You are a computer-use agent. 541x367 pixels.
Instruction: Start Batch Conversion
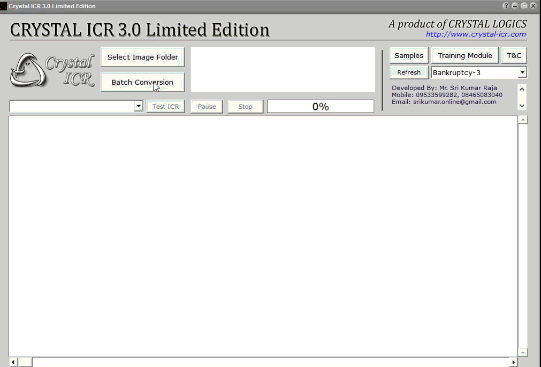point(142,82)
